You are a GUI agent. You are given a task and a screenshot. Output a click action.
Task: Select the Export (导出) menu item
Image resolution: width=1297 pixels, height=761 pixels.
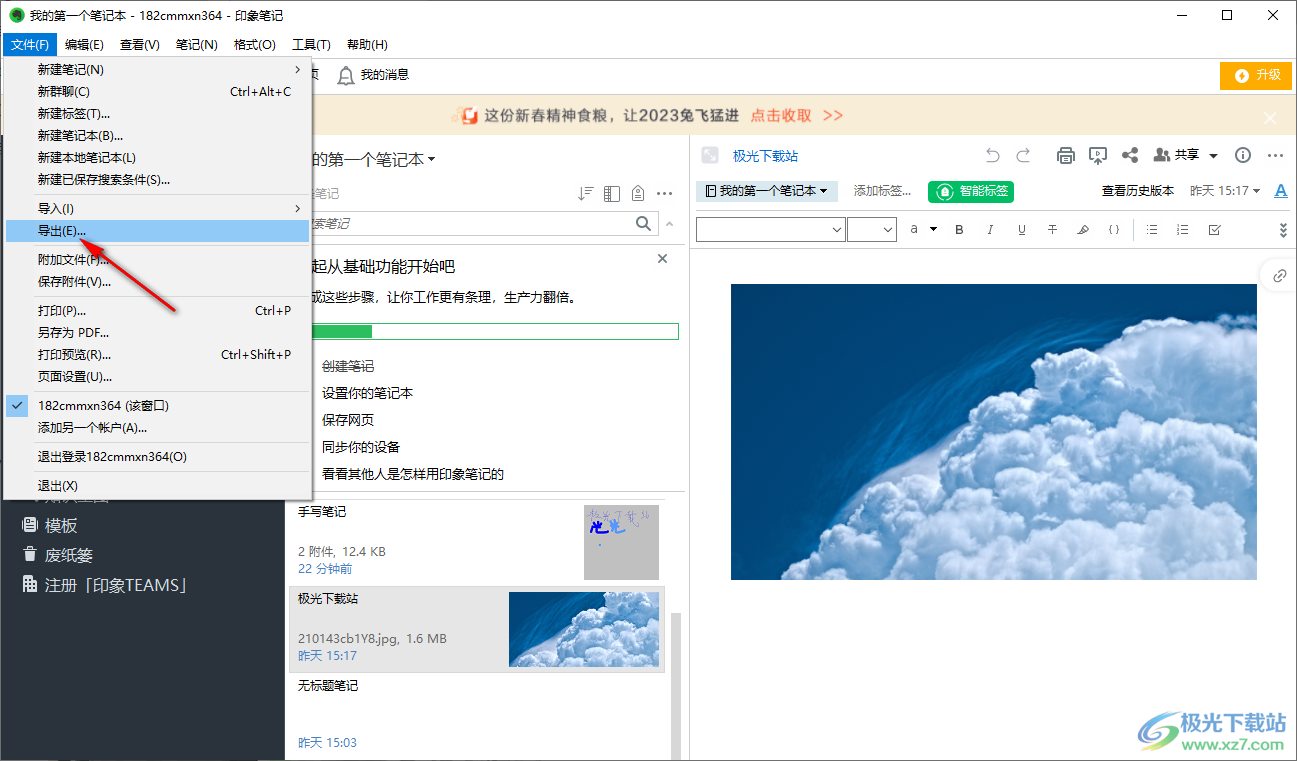158,231
